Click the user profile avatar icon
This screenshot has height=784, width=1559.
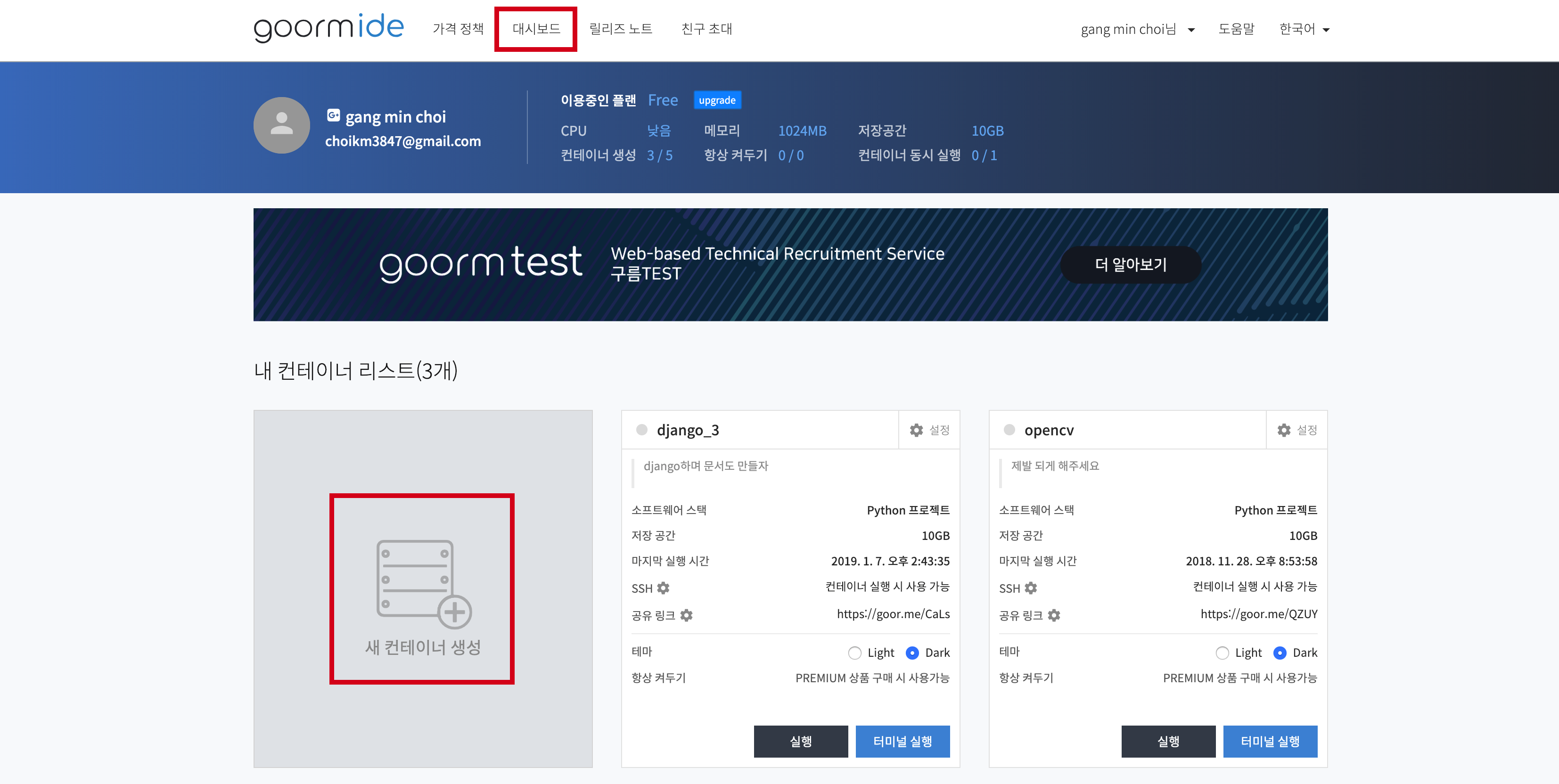281,125
